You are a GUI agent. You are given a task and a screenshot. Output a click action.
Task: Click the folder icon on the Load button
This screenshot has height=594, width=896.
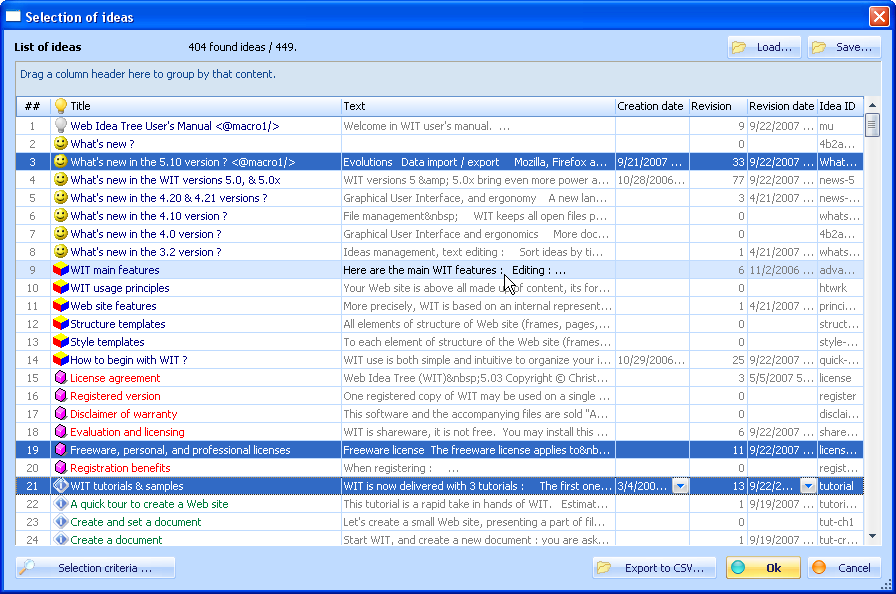click(x=740, y=47)
